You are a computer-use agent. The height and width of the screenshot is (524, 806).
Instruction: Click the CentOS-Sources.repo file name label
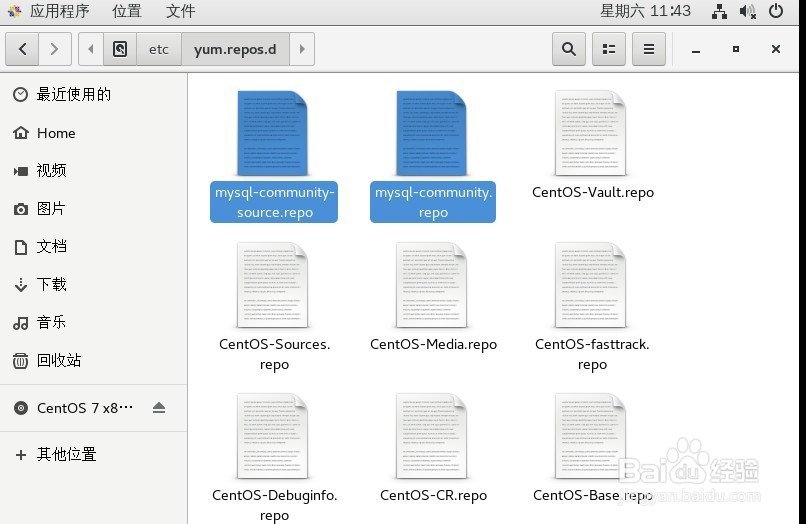click(274, 354)
